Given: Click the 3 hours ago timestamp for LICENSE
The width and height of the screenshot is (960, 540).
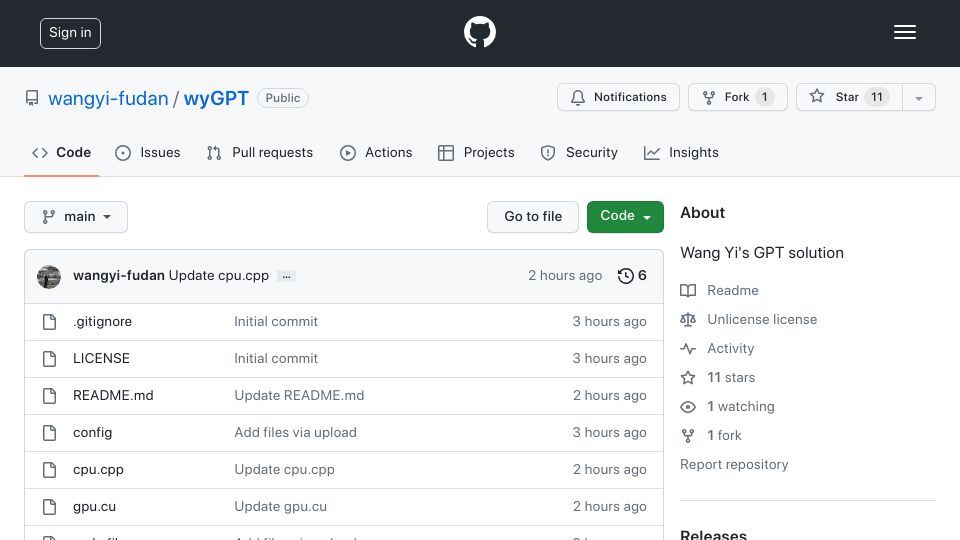Looking at the screenshot, I should [x=609, y=358].
